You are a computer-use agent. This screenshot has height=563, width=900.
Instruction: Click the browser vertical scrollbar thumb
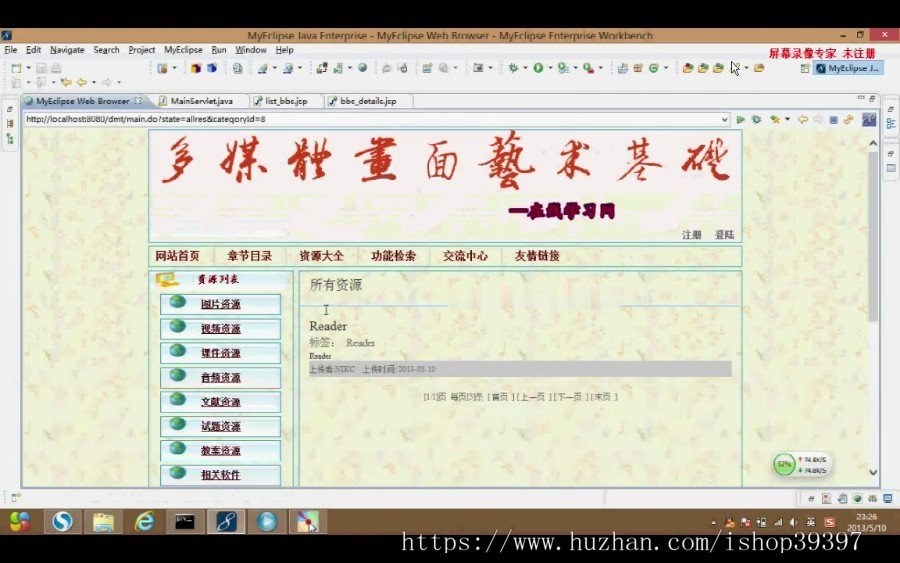[x=873, y=236]
